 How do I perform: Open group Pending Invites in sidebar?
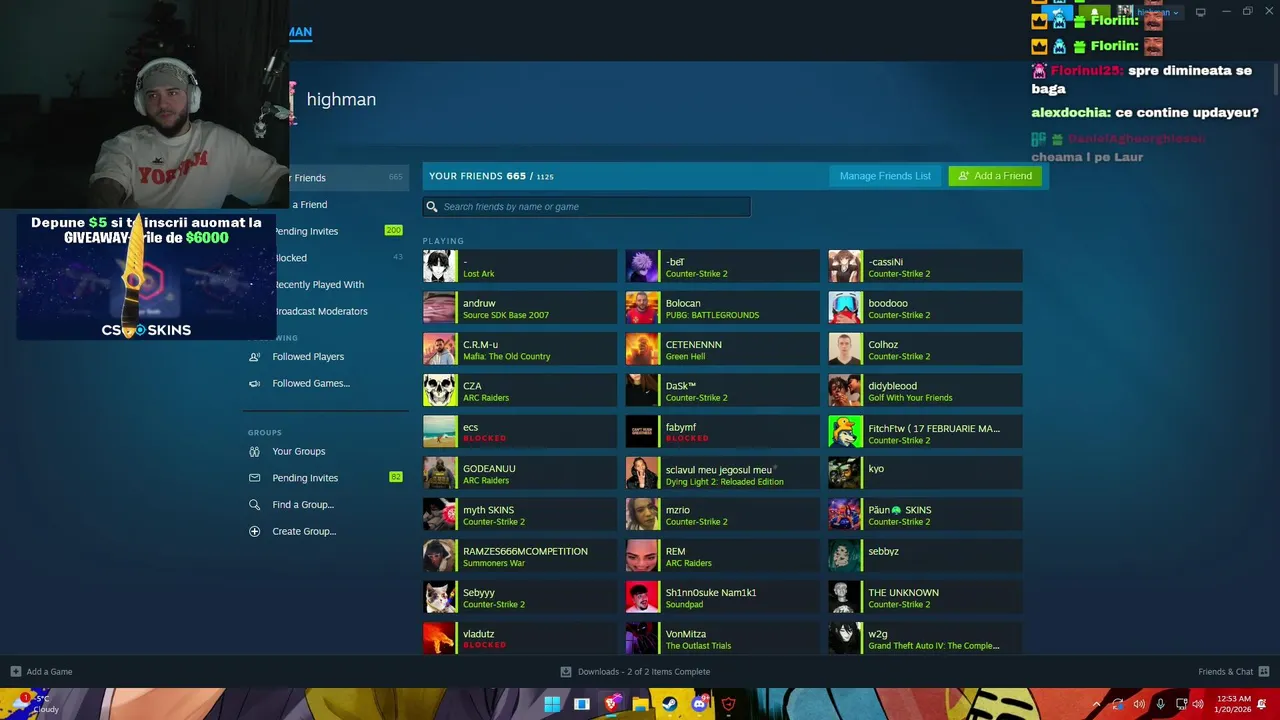(305, 478)
